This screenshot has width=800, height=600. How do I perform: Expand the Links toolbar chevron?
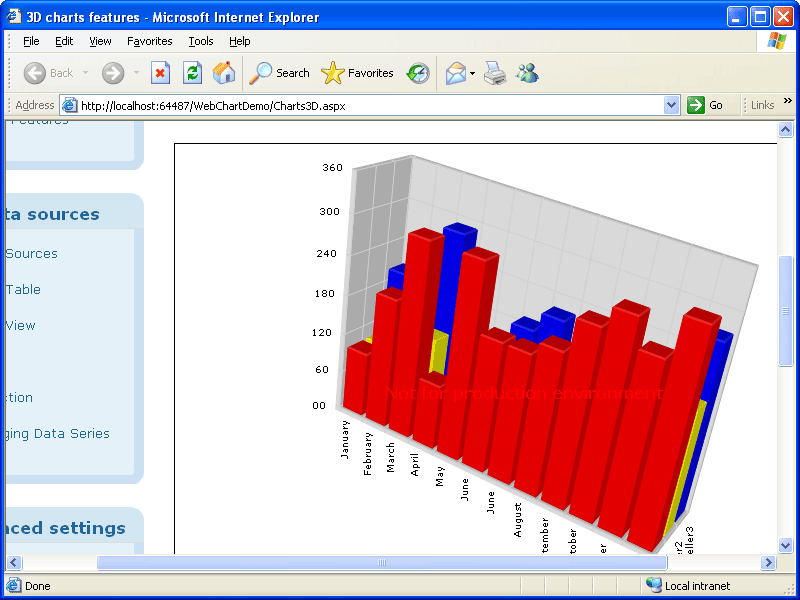(787, 101)
